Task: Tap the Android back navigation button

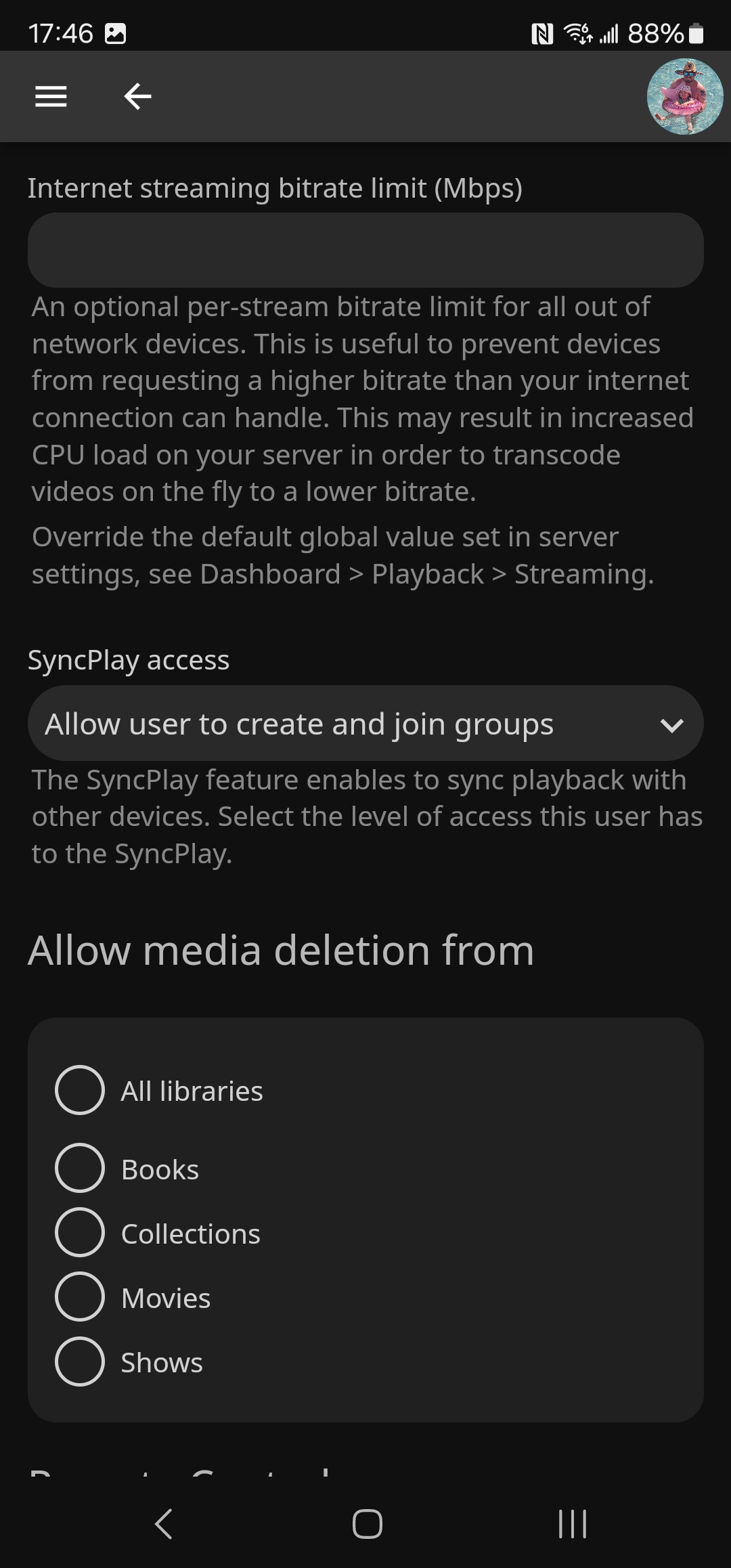Action: pos(164,1524)
